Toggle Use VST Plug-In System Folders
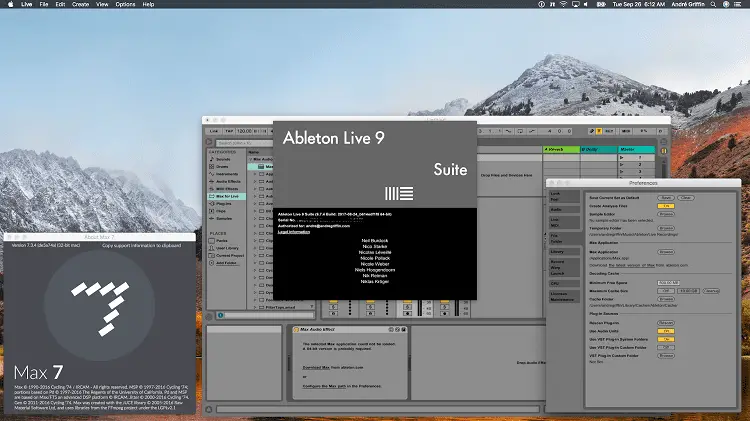 (x=665, y=339)
